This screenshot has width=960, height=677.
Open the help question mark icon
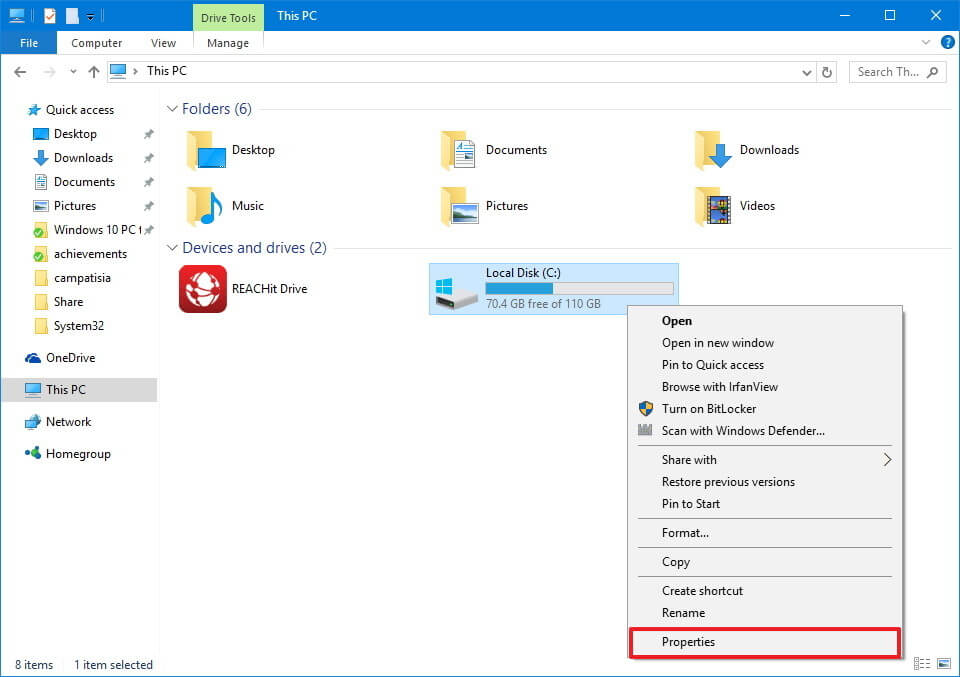tap(947, 42)
